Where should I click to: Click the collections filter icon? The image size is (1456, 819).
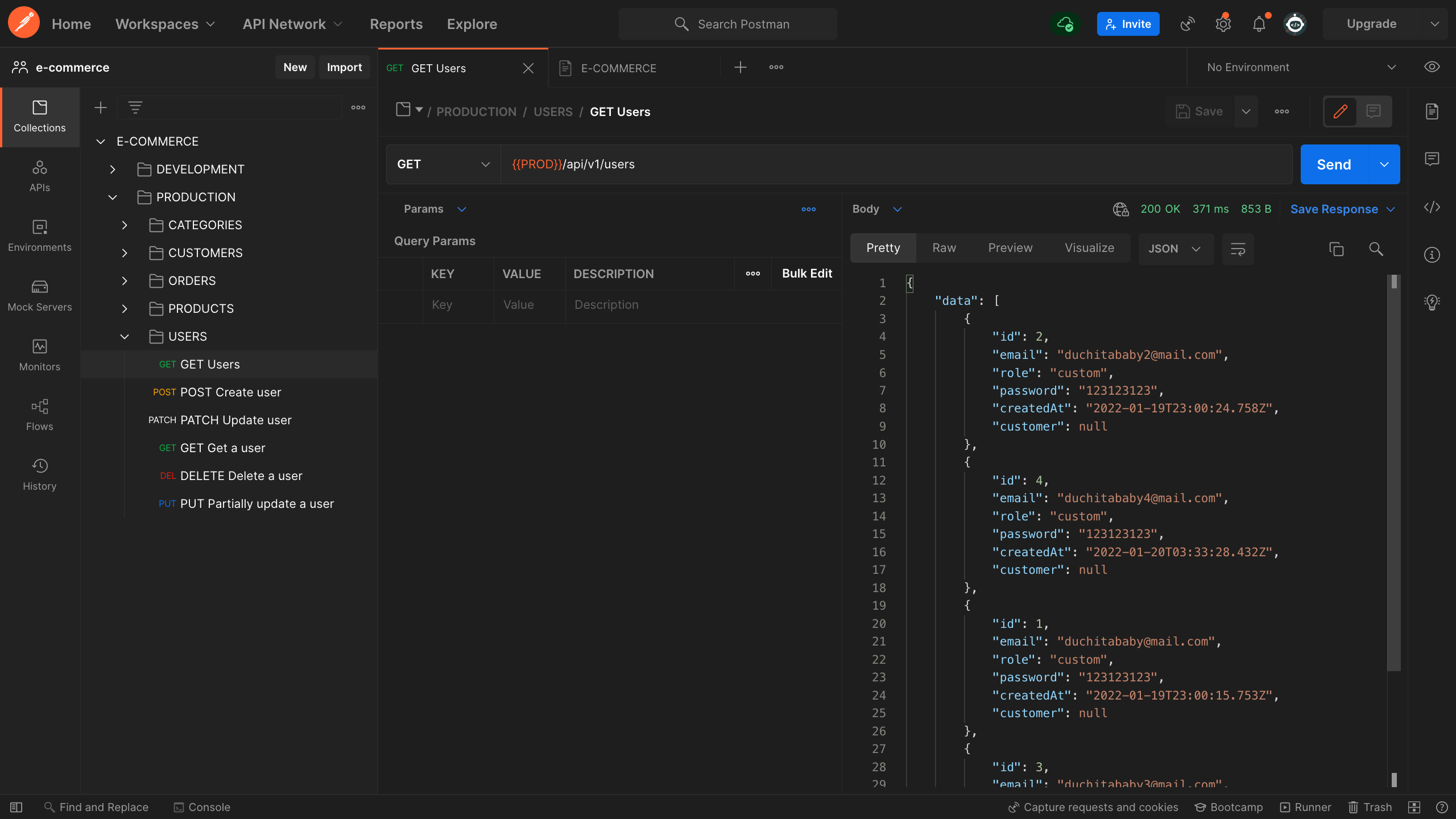(x=135, y=107)
